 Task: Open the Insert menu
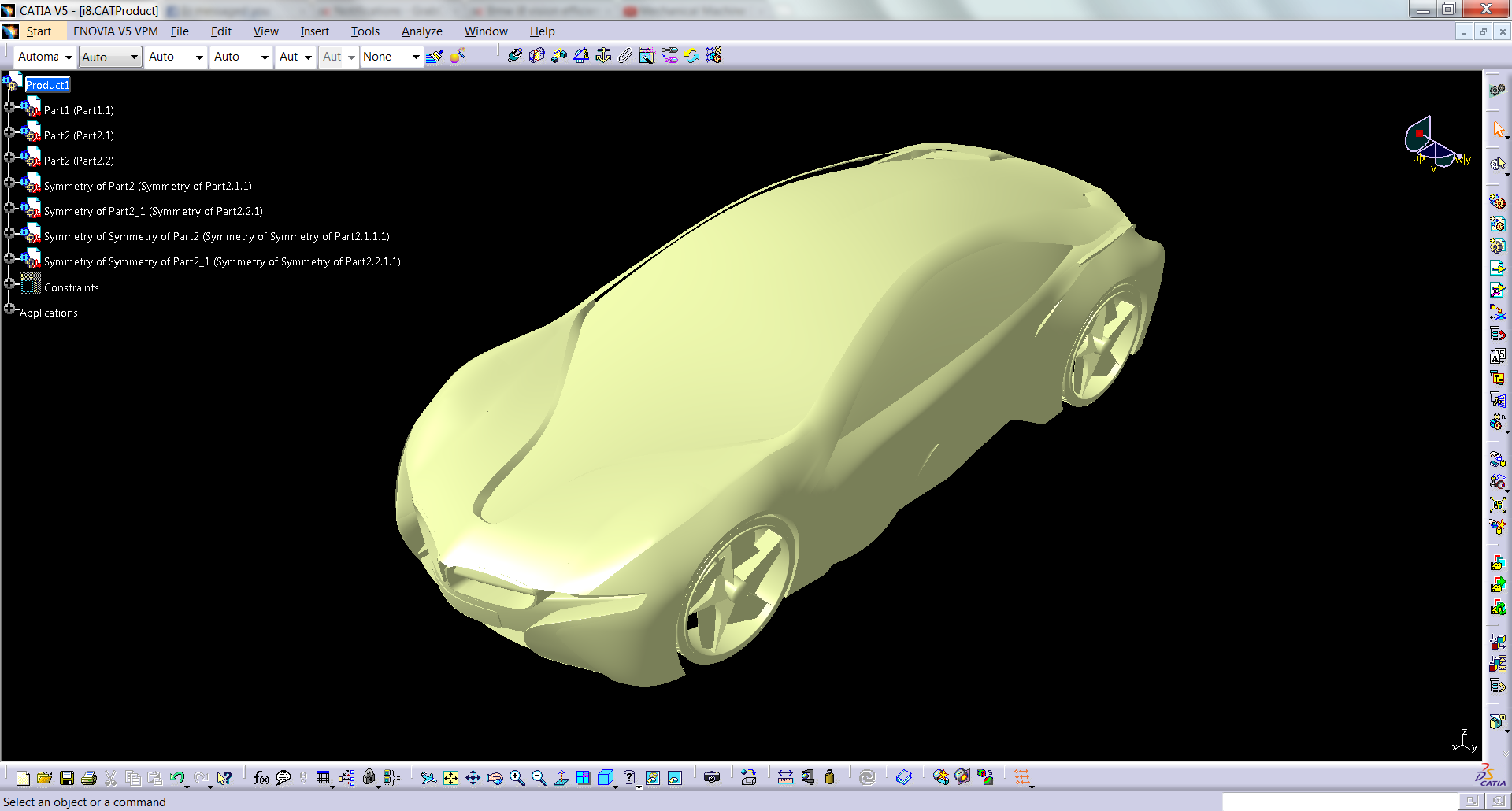click(x=314, y=31)
